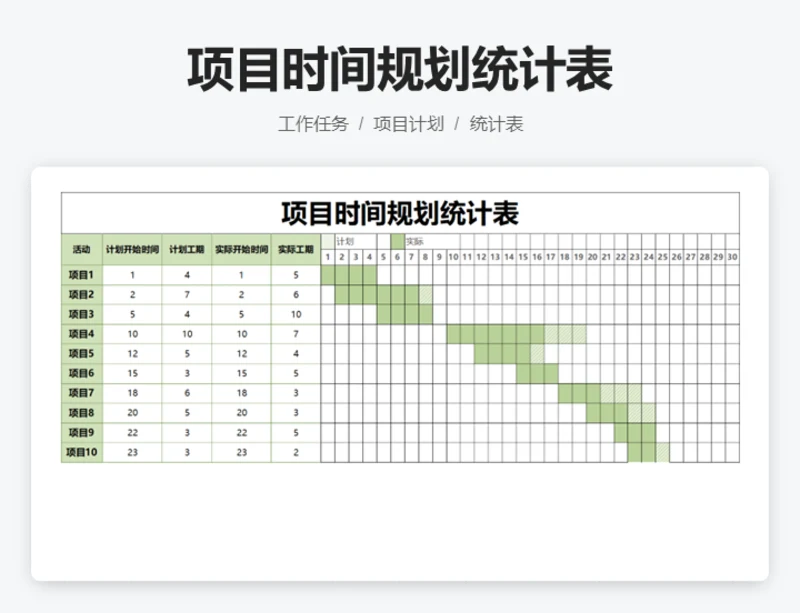Select 项目5 计划开始时间 cell showing 12
The height and width of the screenshot is (613, 800).
(x=132, y=354)
